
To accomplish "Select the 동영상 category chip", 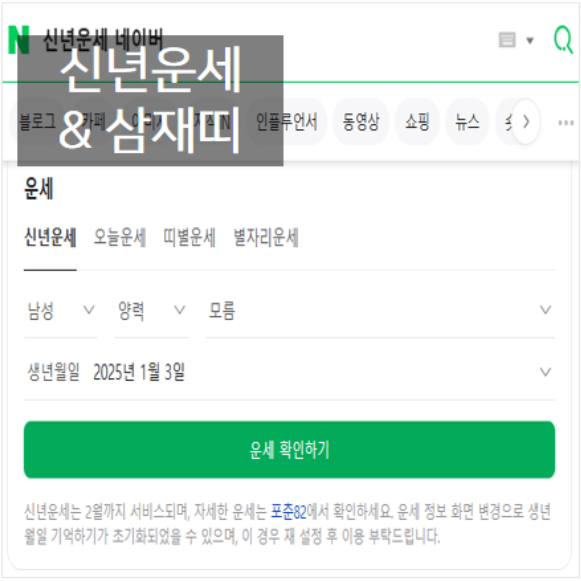I will pos(361,122).
